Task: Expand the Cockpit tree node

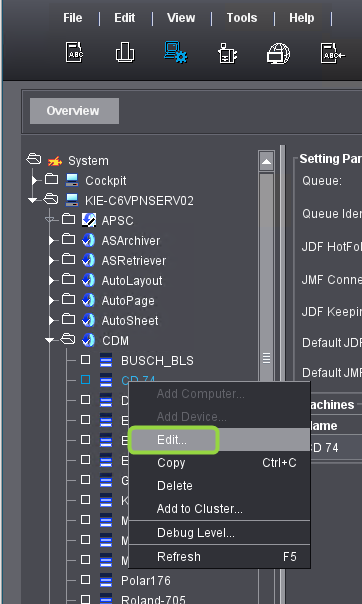Action: 35,180
